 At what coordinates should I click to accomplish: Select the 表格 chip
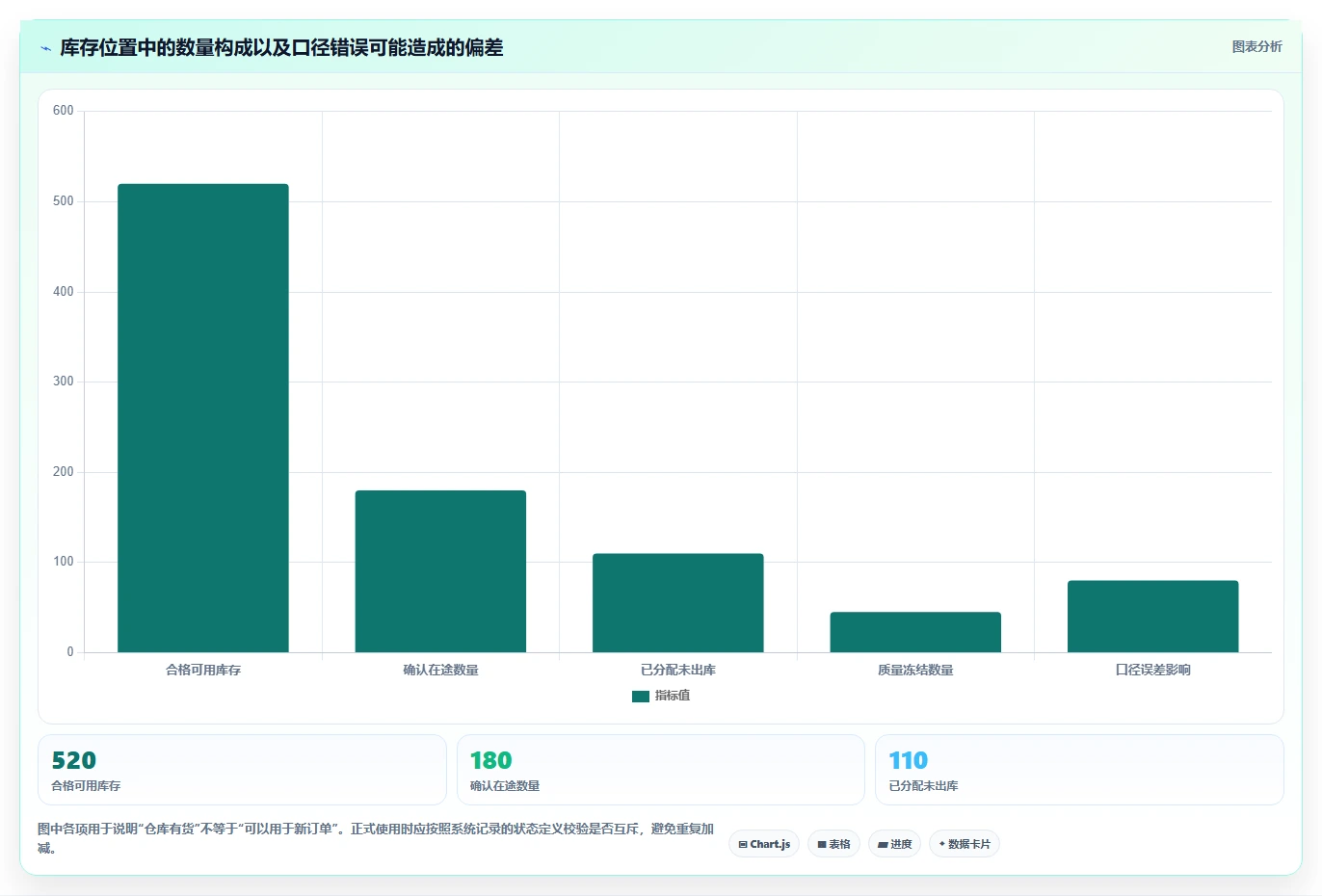point(834,844)
